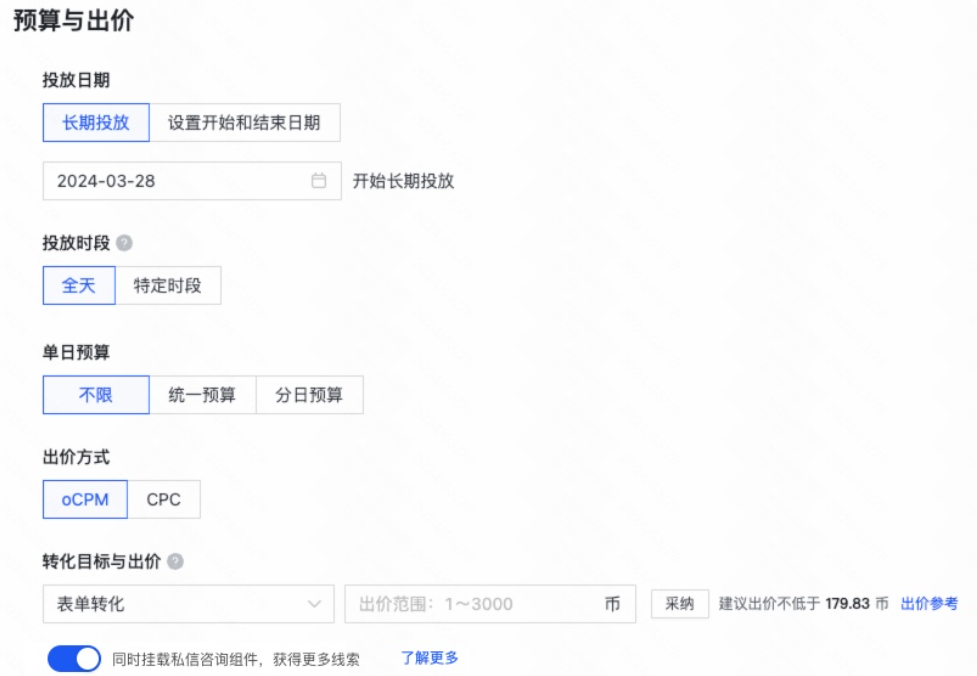Focus the 出价范围 1~3000 bid input

pos(490,604)
